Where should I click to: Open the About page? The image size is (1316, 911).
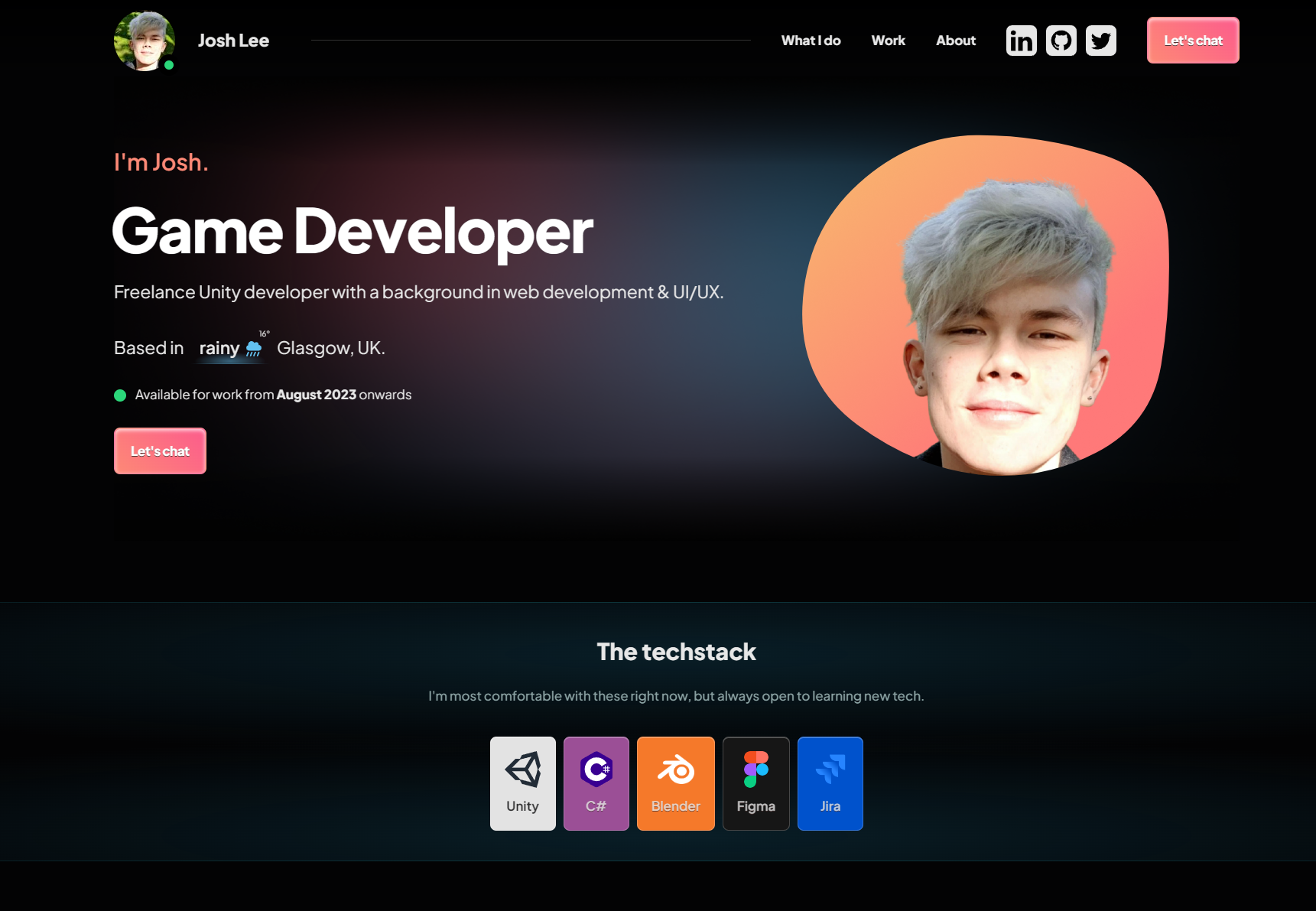[955, 41]
